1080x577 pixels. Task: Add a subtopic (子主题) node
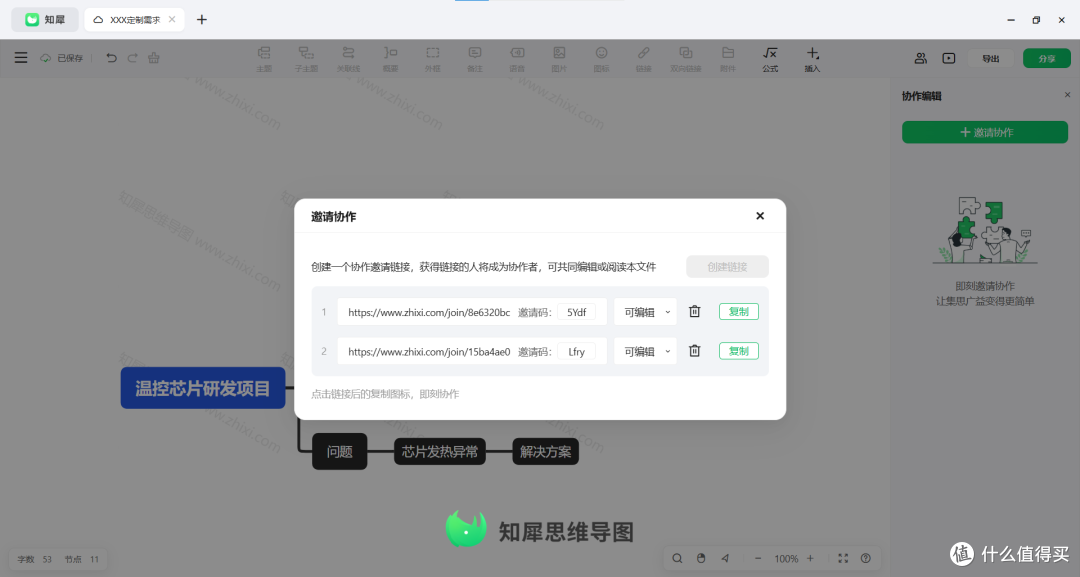[306, 59]
